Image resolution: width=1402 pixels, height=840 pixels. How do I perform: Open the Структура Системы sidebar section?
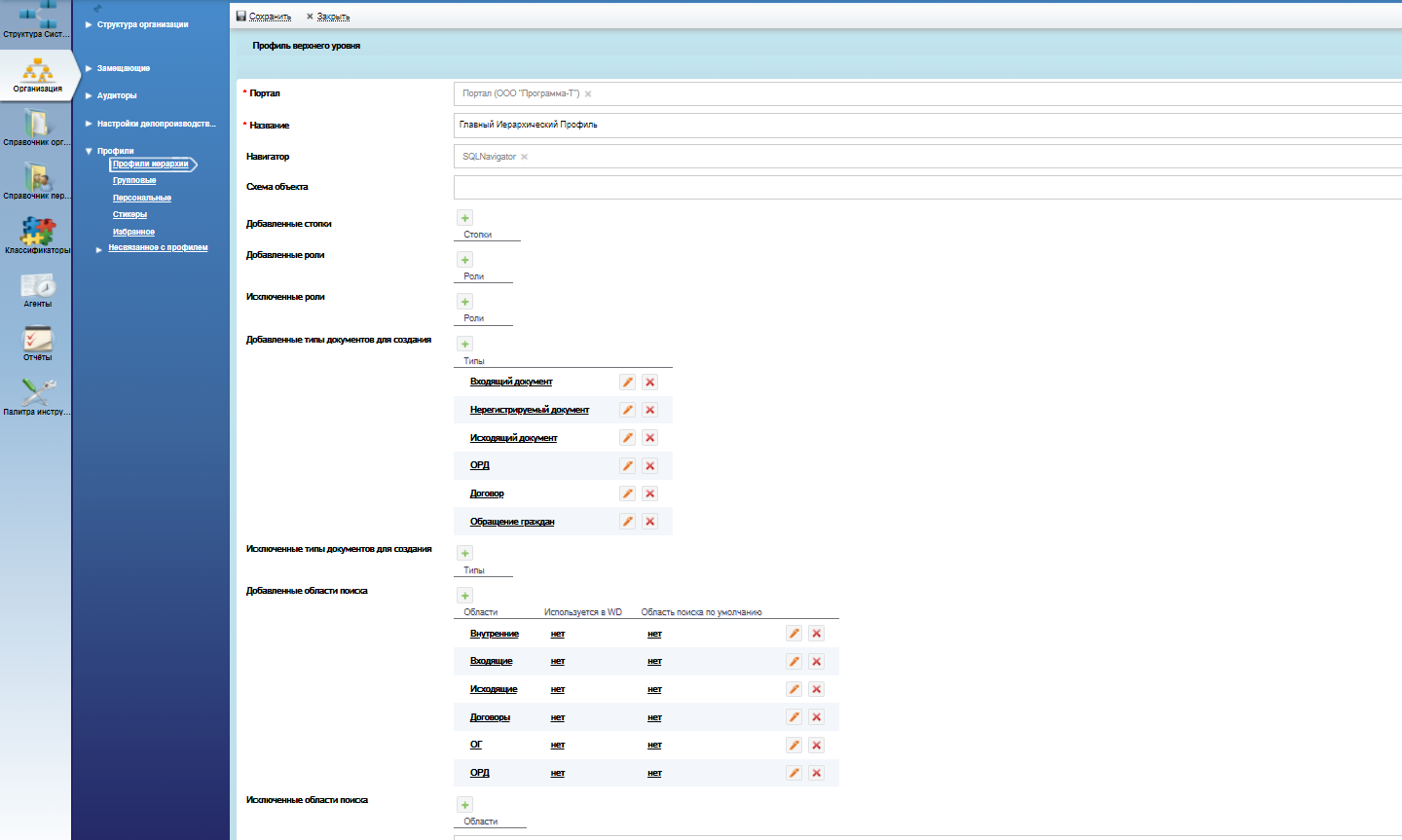point(36,19)
